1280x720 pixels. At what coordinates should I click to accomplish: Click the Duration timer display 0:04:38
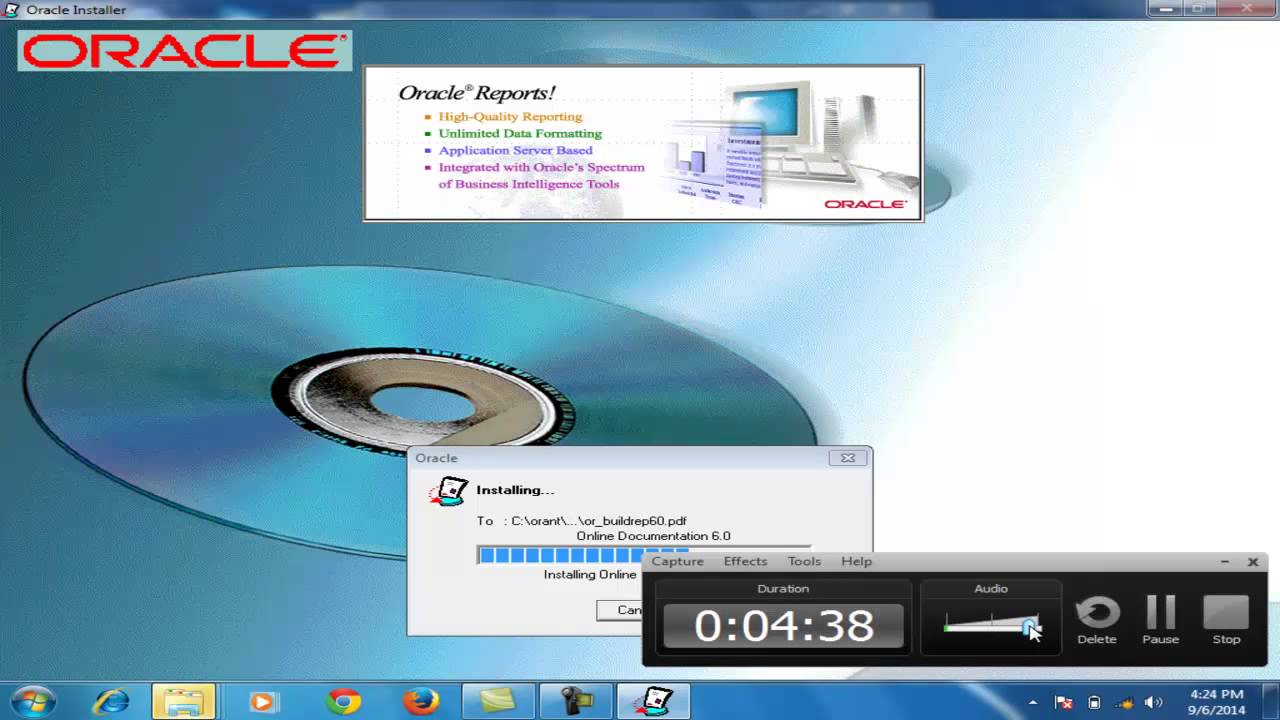783,626
